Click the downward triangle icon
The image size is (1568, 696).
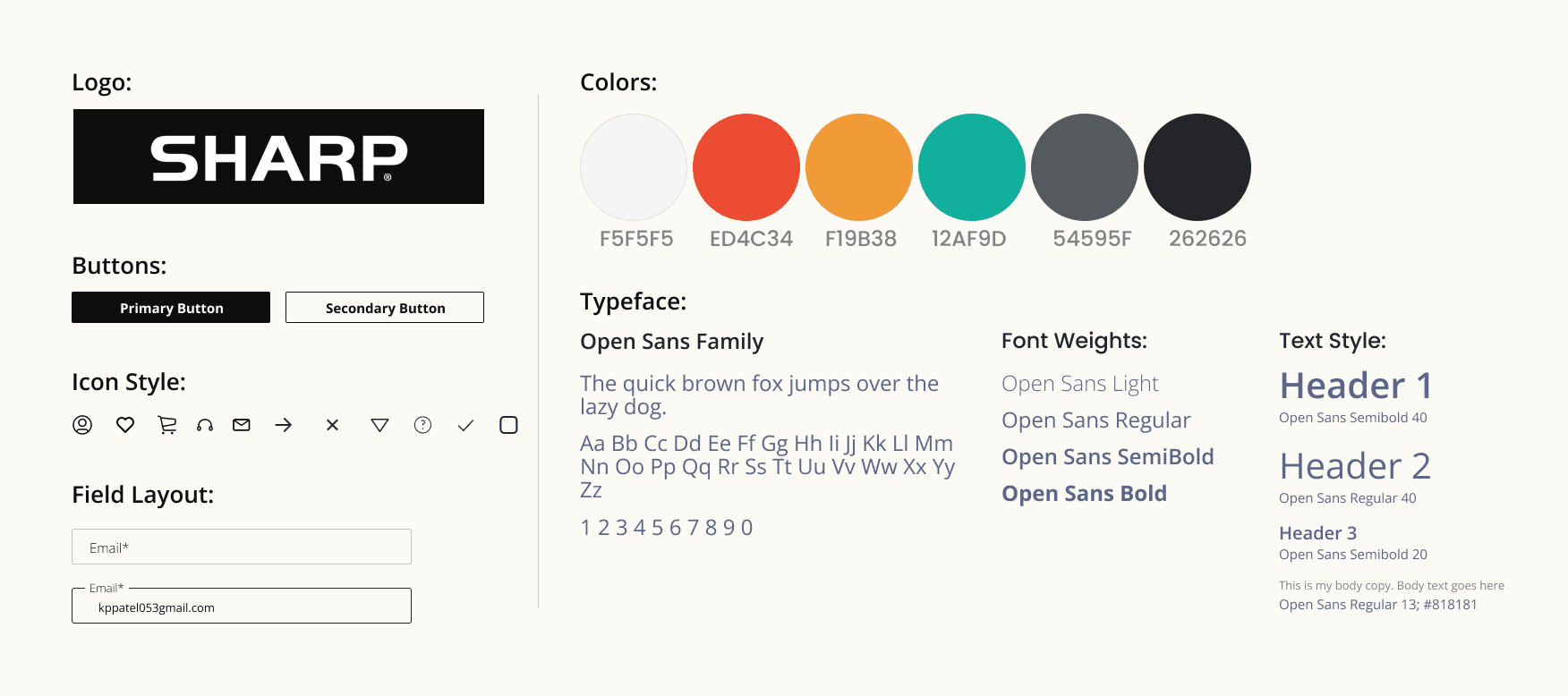[x=379, y=425]
